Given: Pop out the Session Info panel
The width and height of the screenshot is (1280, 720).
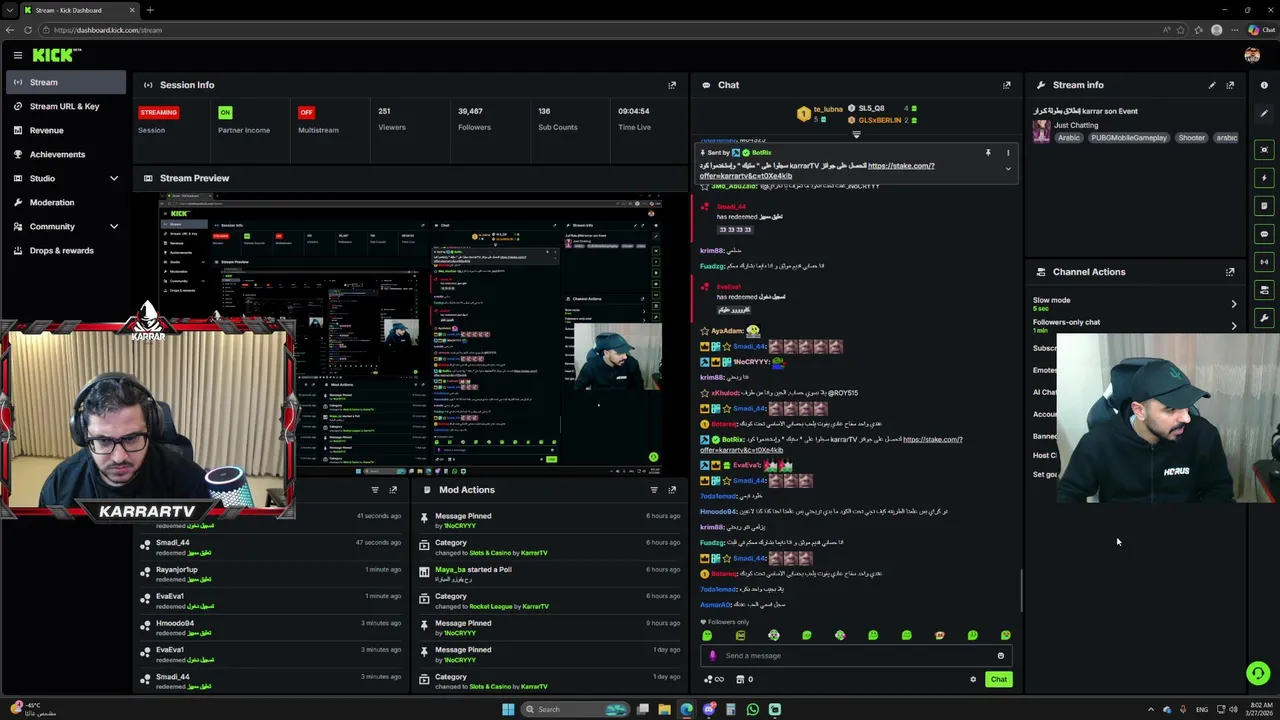Looking at the screenshot, I should [672, 85].
